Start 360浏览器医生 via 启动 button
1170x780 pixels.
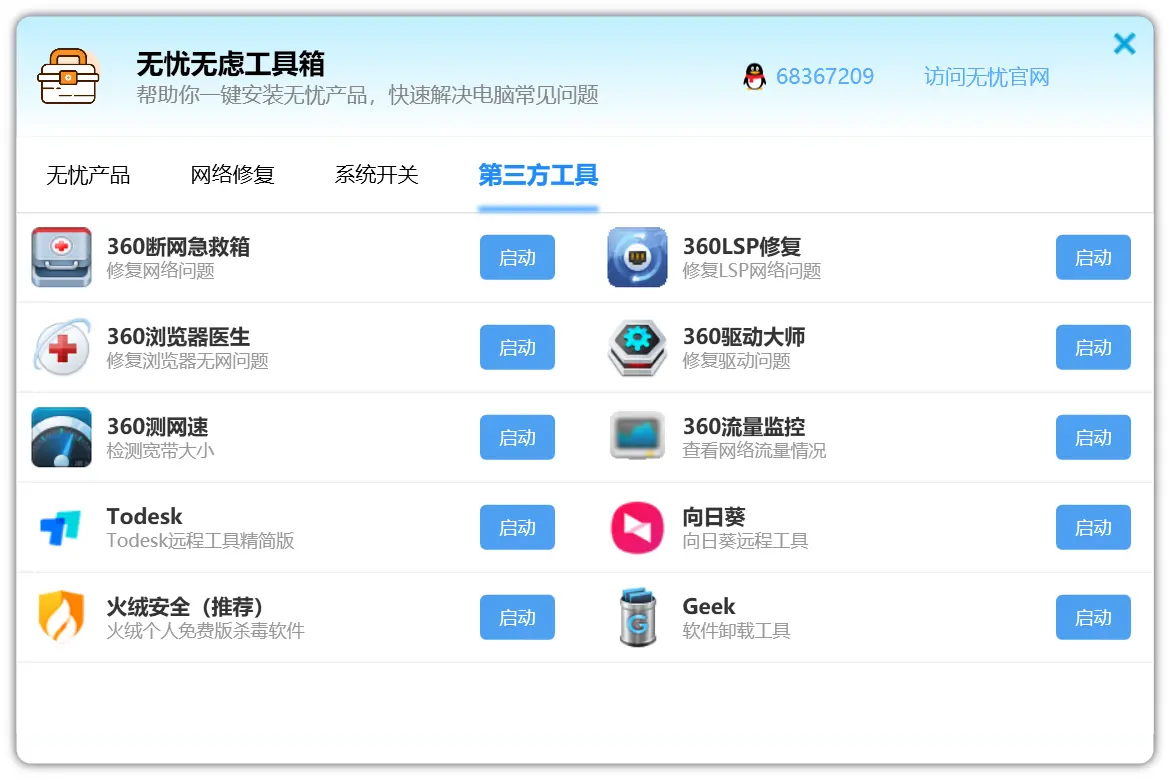(517, 347)
